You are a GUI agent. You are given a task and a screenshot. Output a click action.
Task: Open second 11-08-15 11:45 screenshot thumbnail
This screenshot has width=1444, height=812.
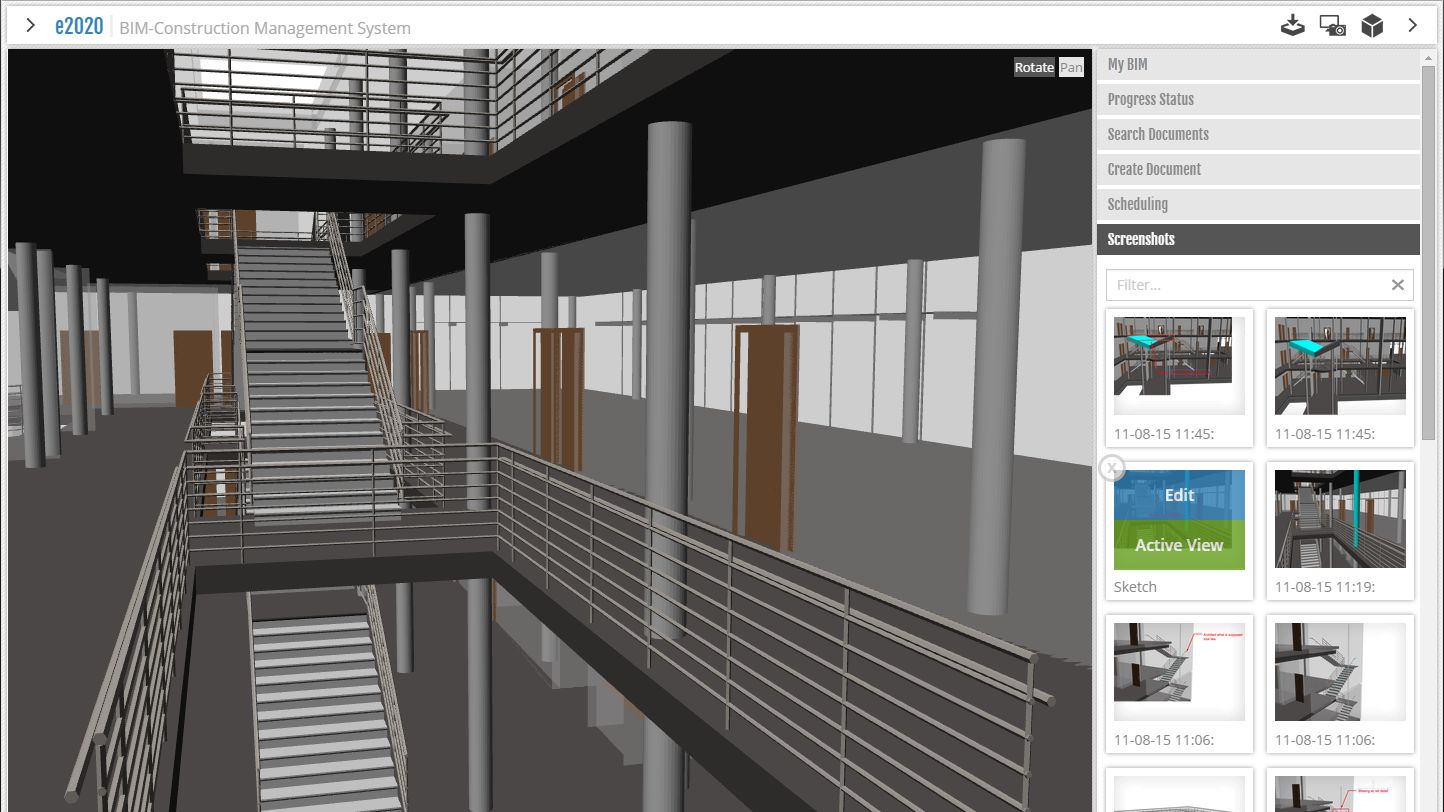tap(1340, 366)
